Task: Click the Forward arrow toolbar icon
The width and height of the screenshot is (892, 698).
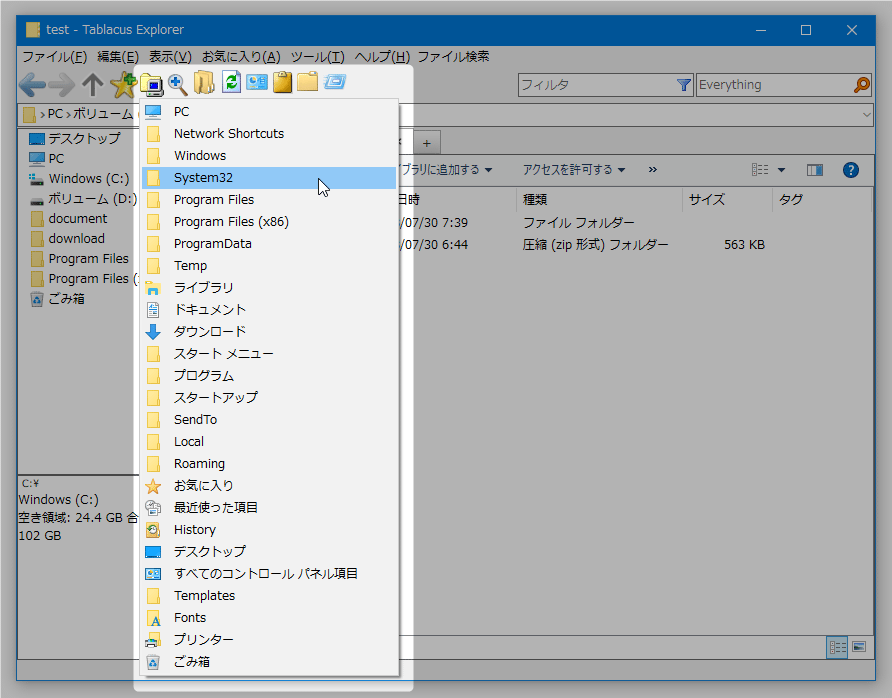Action: 61,85
